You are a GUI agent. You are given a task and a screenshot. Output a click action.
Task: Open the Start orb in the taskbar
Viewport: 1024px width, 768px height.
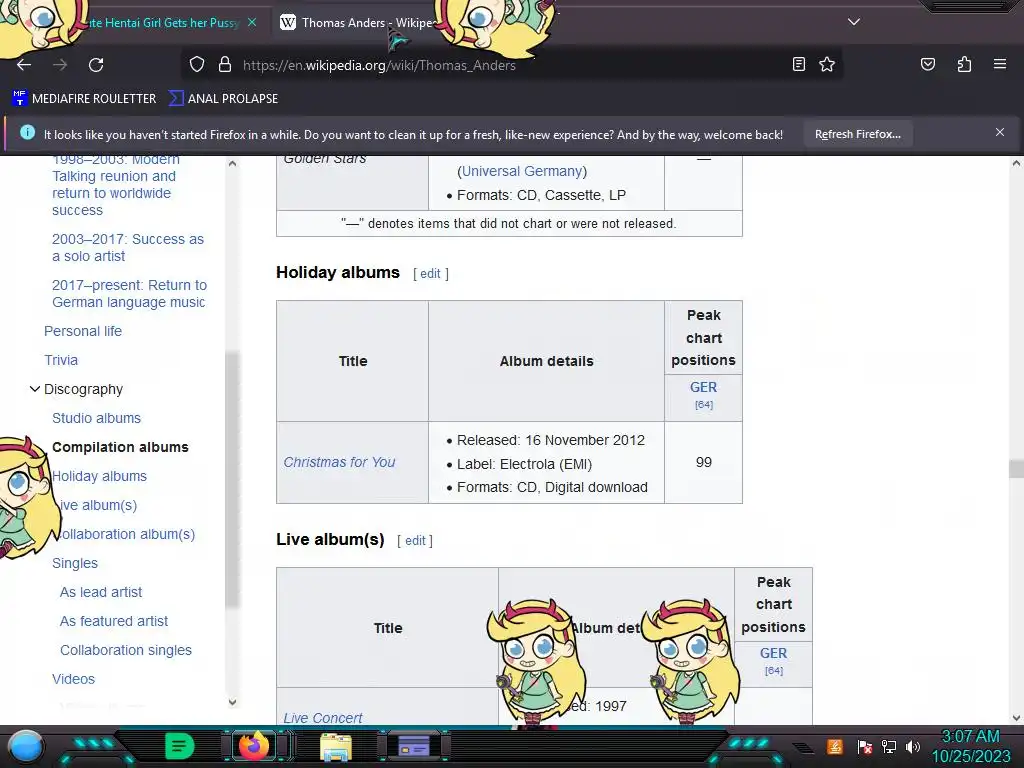(26, 746)
